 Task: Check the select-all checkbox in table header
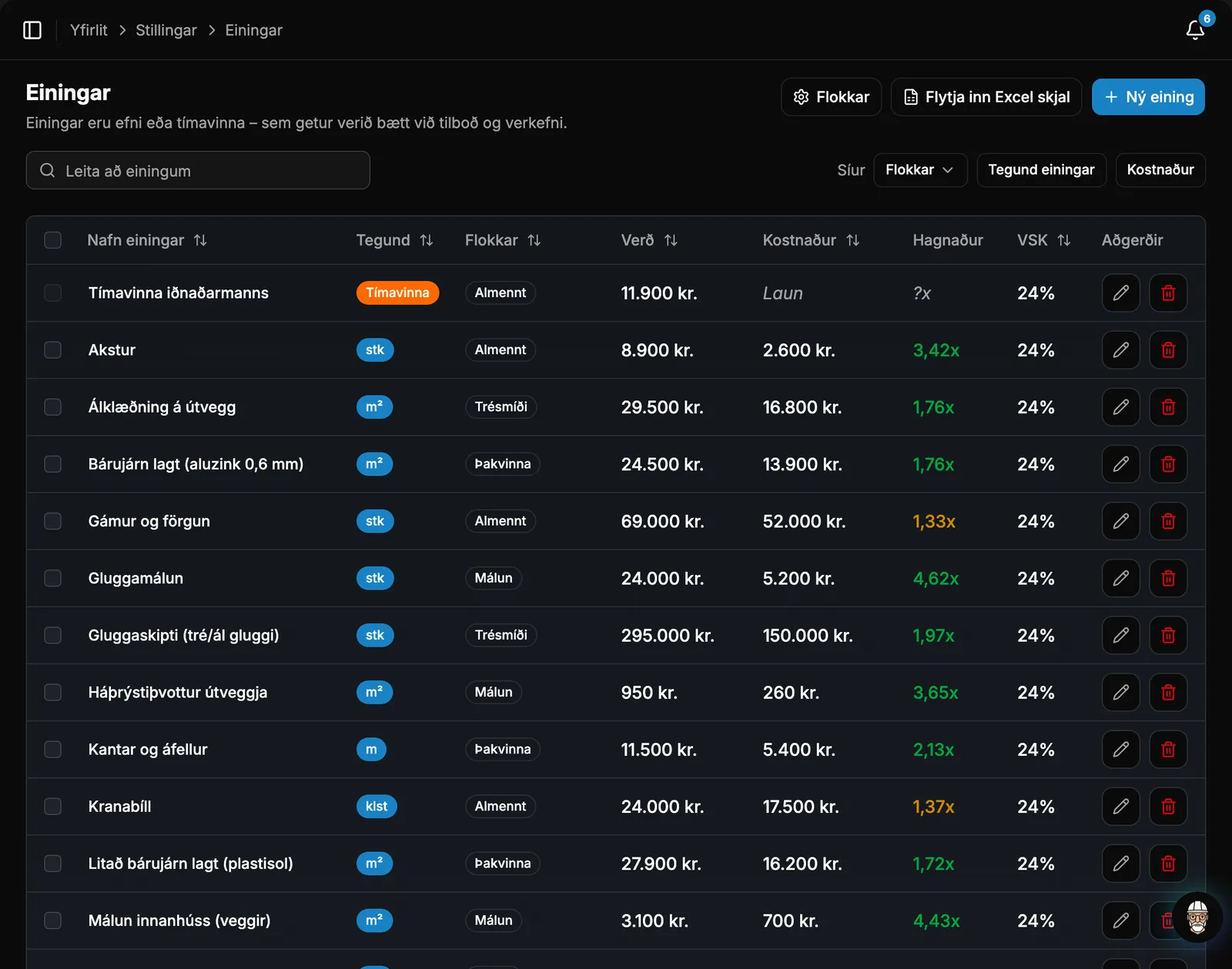(x=52, y=240)
